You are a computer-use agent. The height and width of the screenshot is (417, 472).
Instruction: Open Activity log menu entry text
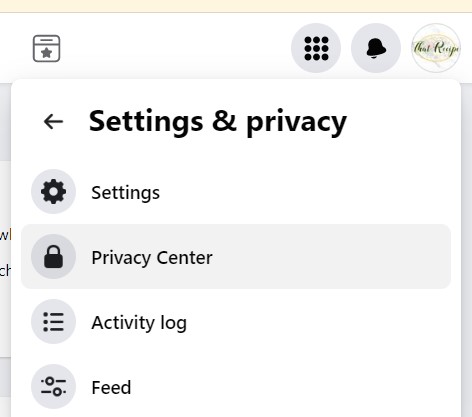(x=139, y=323)
